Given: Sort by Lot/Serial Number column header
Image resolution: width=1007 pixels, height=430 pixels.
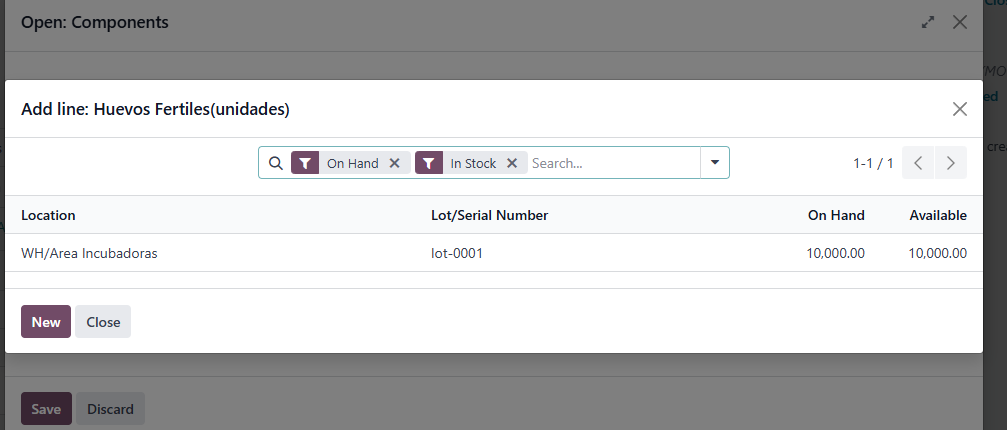Looking at the screenshot, I should click(489, 216).
